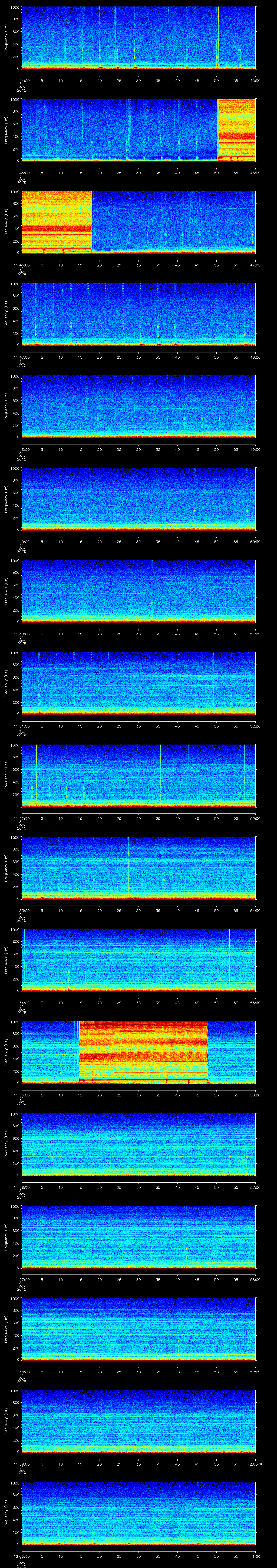Click the '11:59:00' start time label

pyautogui.click(x=21, y=1464)
